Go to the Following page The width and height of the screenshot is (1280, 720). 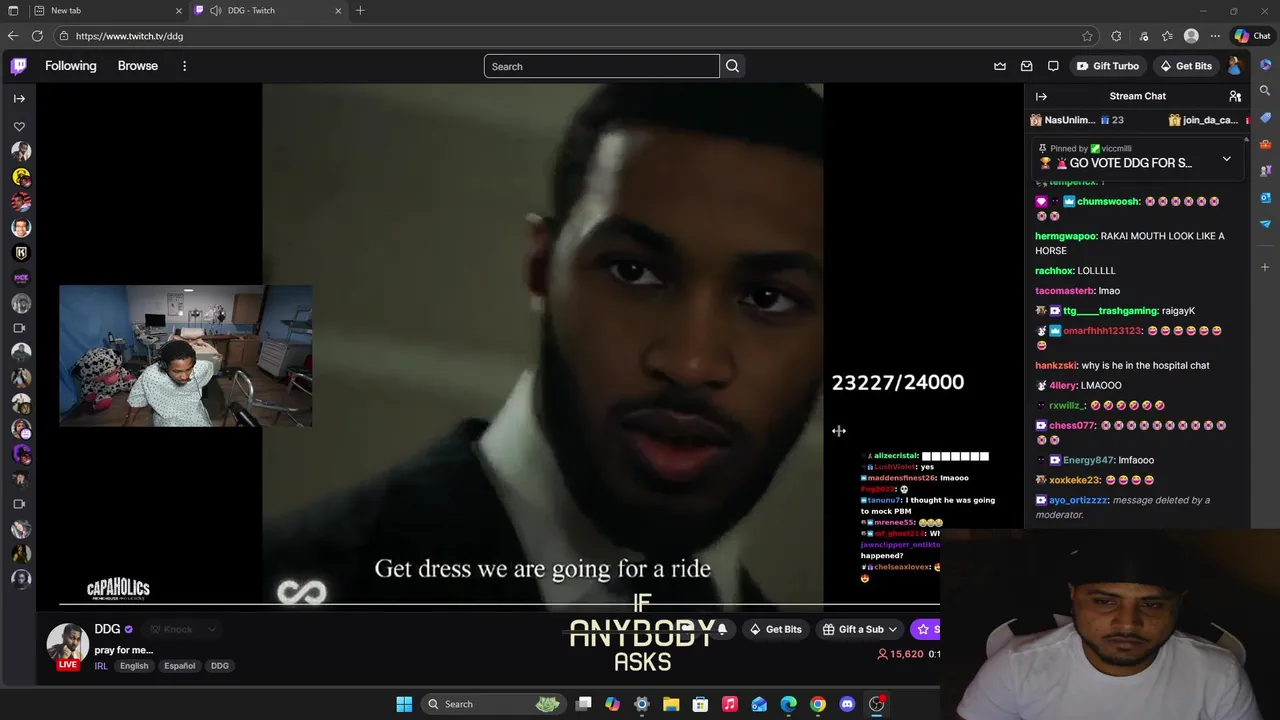tap(71, 66)
